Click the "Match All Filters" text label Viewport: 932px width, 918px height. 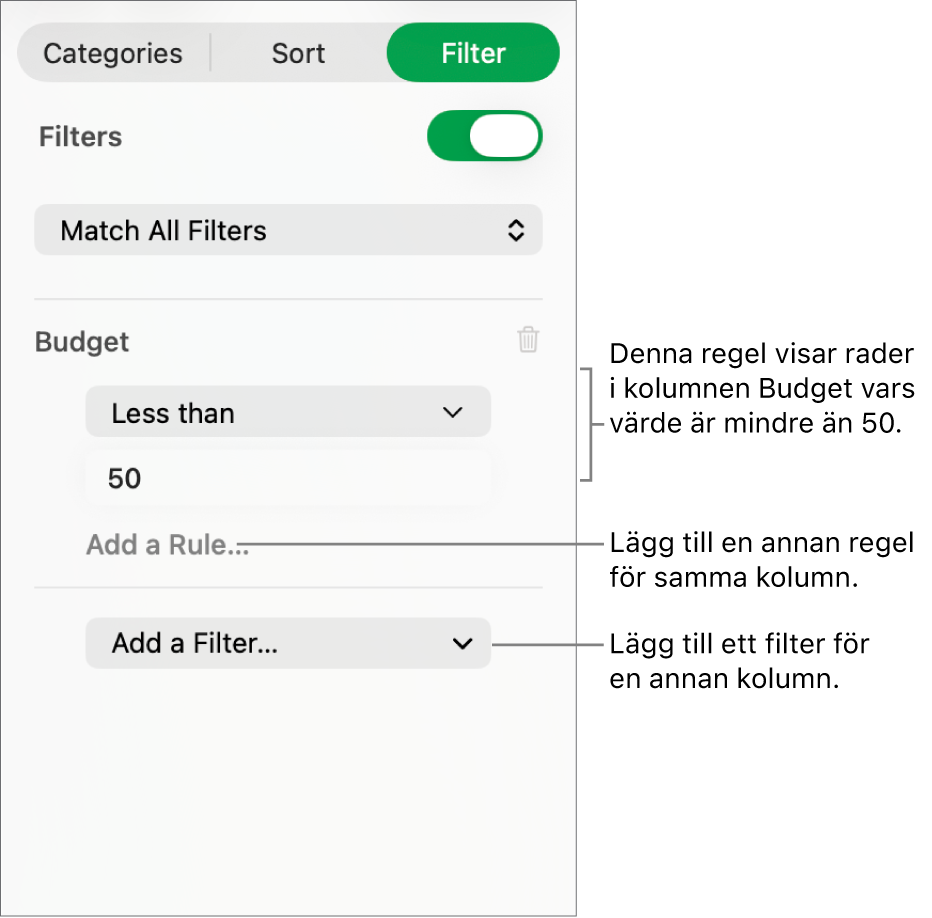pyautogui.click(x=163, y=231)
